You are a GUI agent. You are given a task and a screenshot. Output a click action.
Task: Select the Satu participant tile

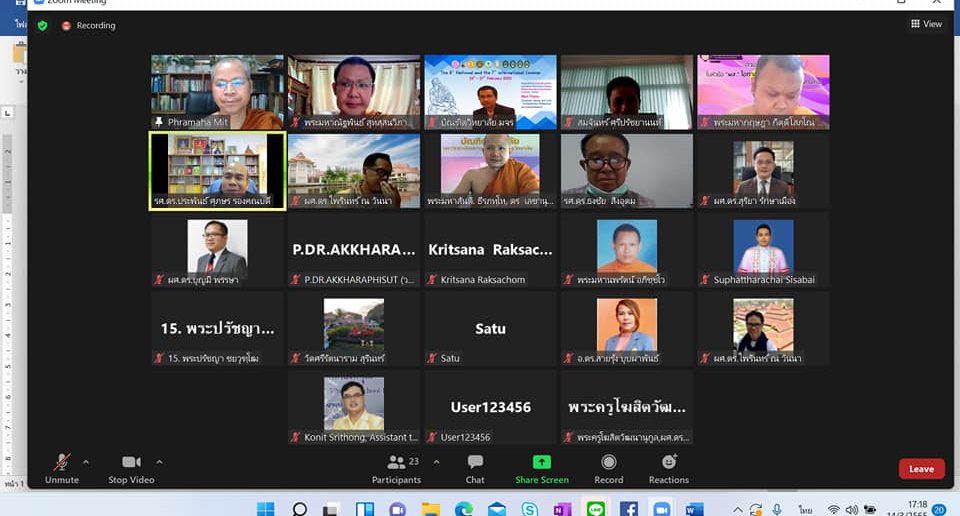(x=490, y=329)
